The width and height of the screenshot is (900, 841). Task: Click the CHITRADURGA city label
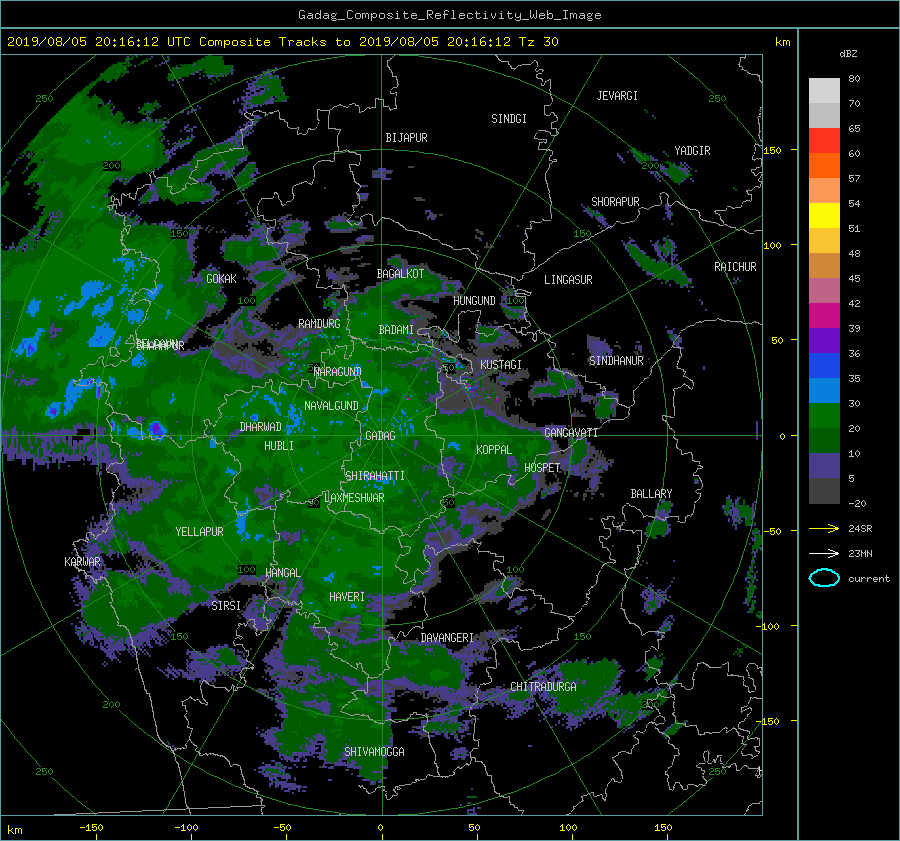(x=543, y=687)
